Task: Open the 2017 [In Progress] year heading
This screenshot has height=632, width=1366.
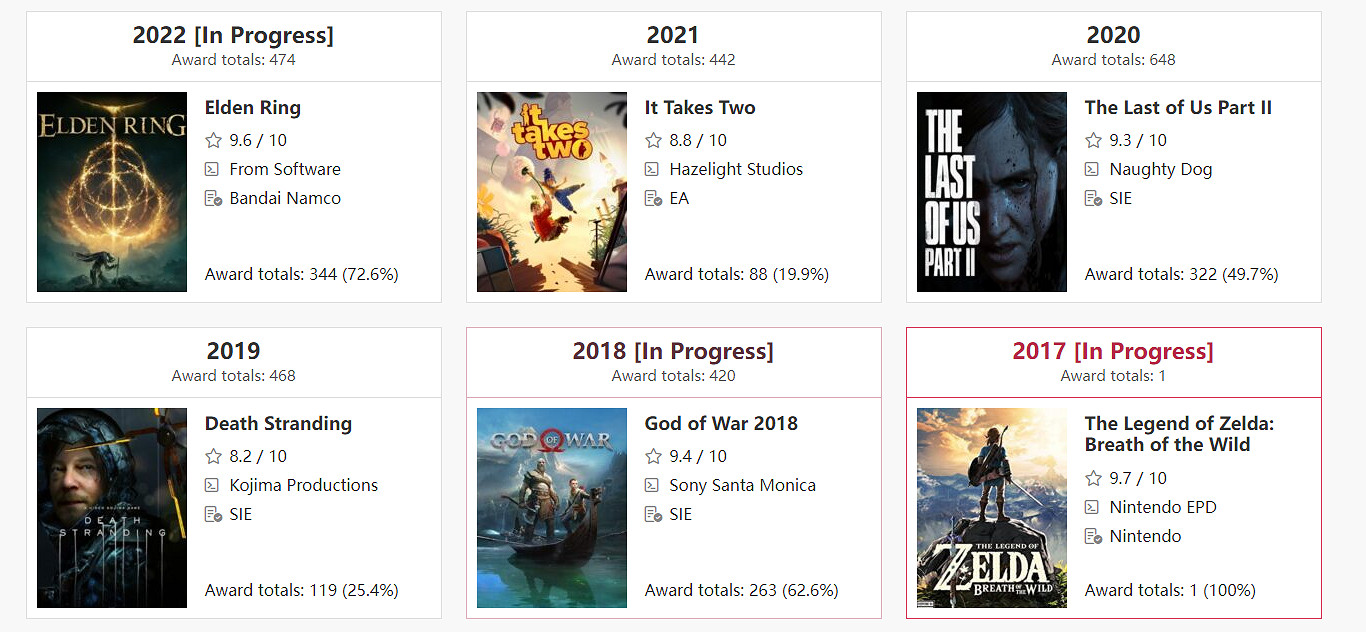Action: [1113, 351]
